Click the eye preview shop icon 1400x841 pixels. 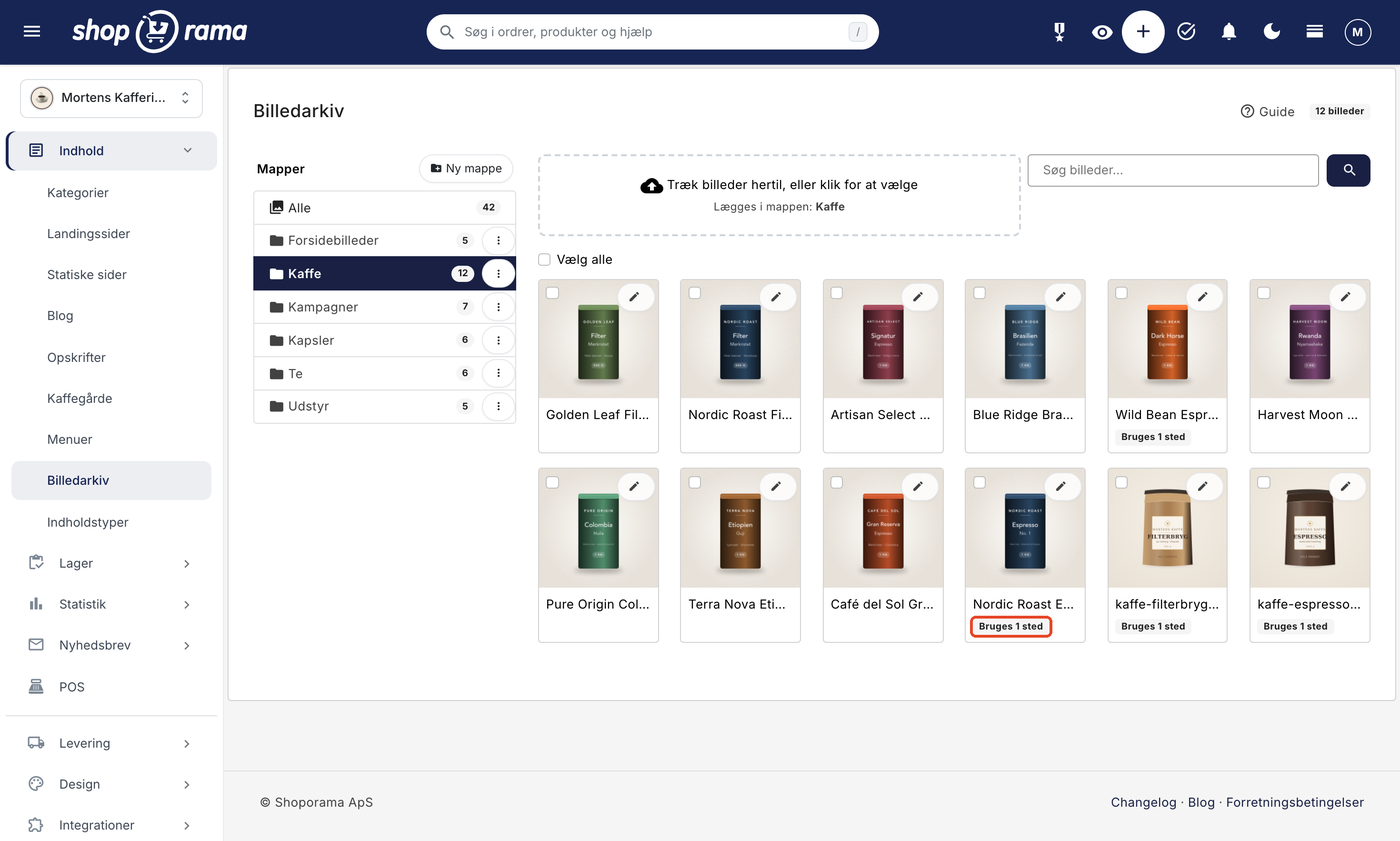[x=1102, y=32]
